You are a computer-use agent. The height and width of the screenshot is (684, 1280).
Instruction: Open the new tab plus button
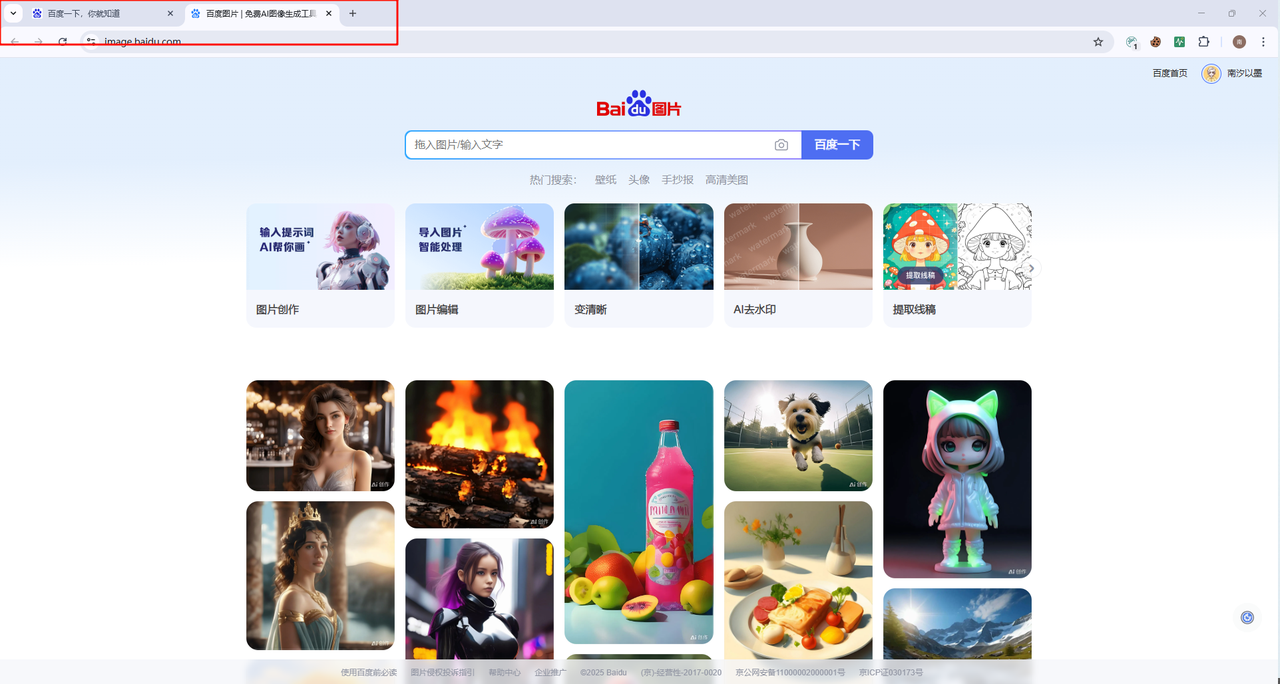pos(352,14)
